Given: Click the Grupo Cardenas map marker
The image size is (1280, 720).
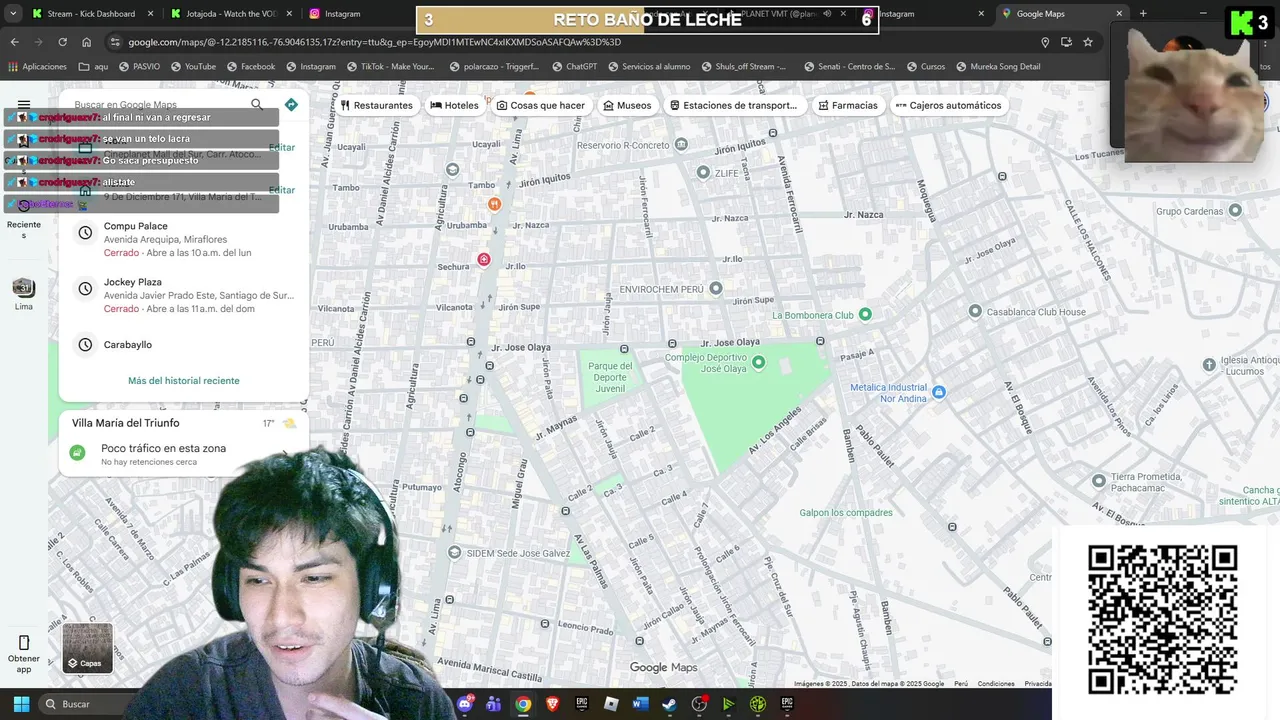Looking at the screenshot, I should click(x=1235, y=210).
